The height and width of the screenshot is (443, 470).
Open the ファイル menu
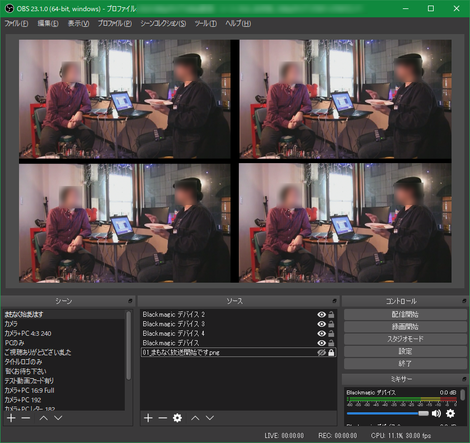[16, 23]
